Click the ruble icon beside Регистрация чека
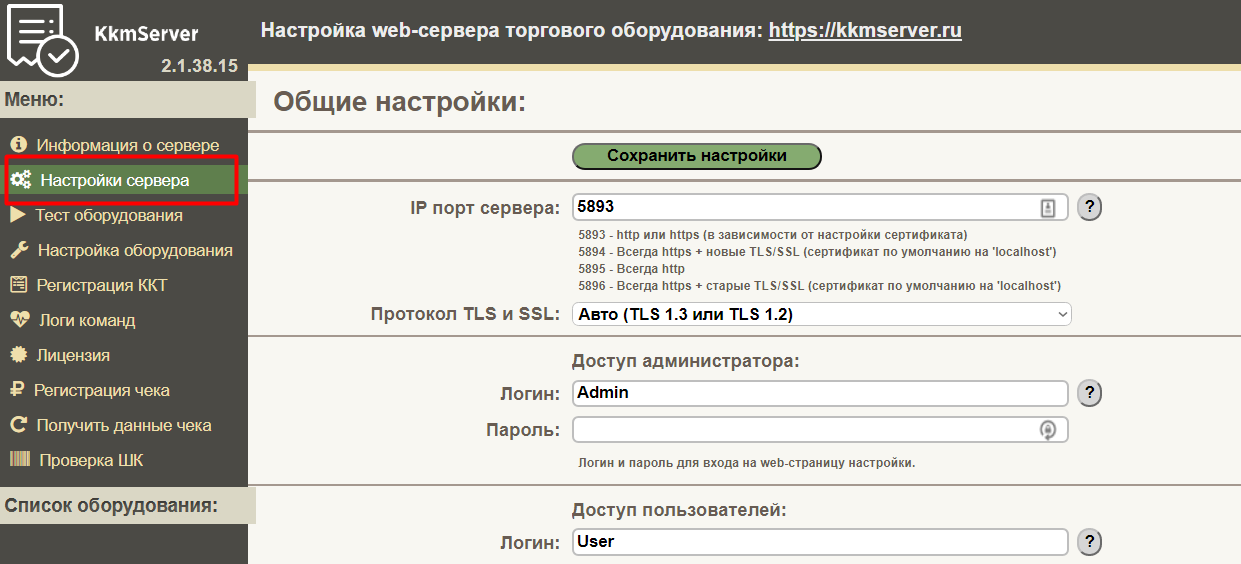The width and height of the screenshot is (1241, 564). point(17,390)
